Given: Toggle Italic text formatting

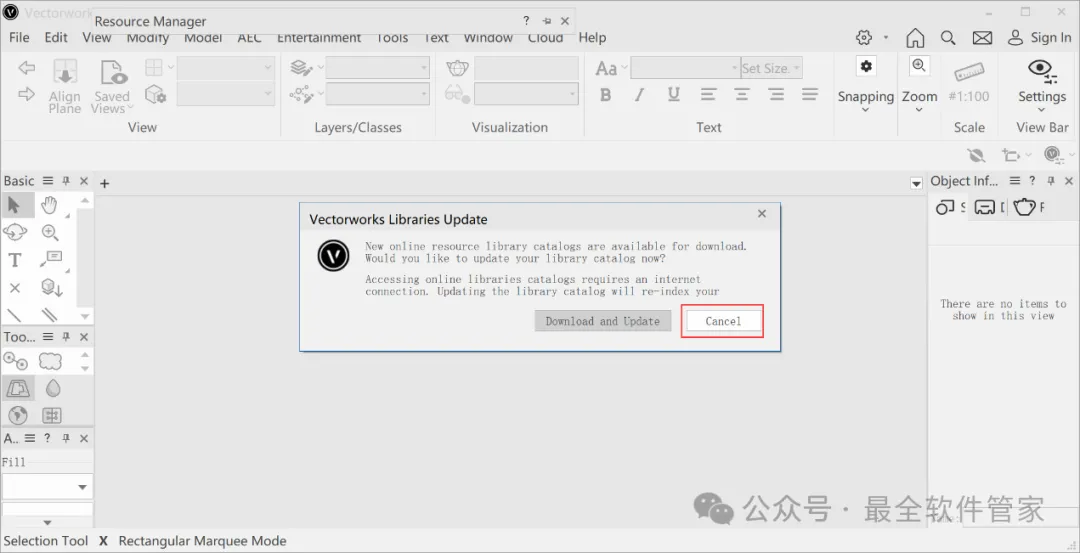Looking at the screenshot, I should [639, 95].
